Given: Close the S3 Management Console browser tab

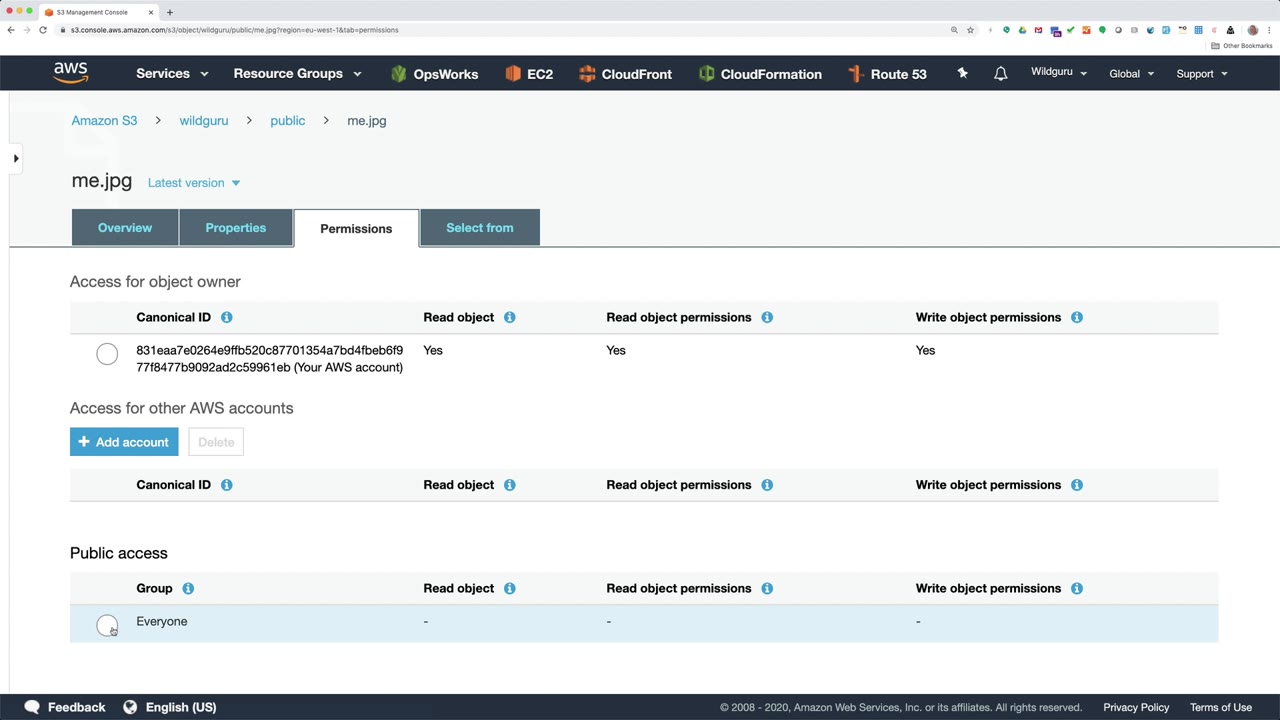Looking at the screenshot, I should (151, 12).
